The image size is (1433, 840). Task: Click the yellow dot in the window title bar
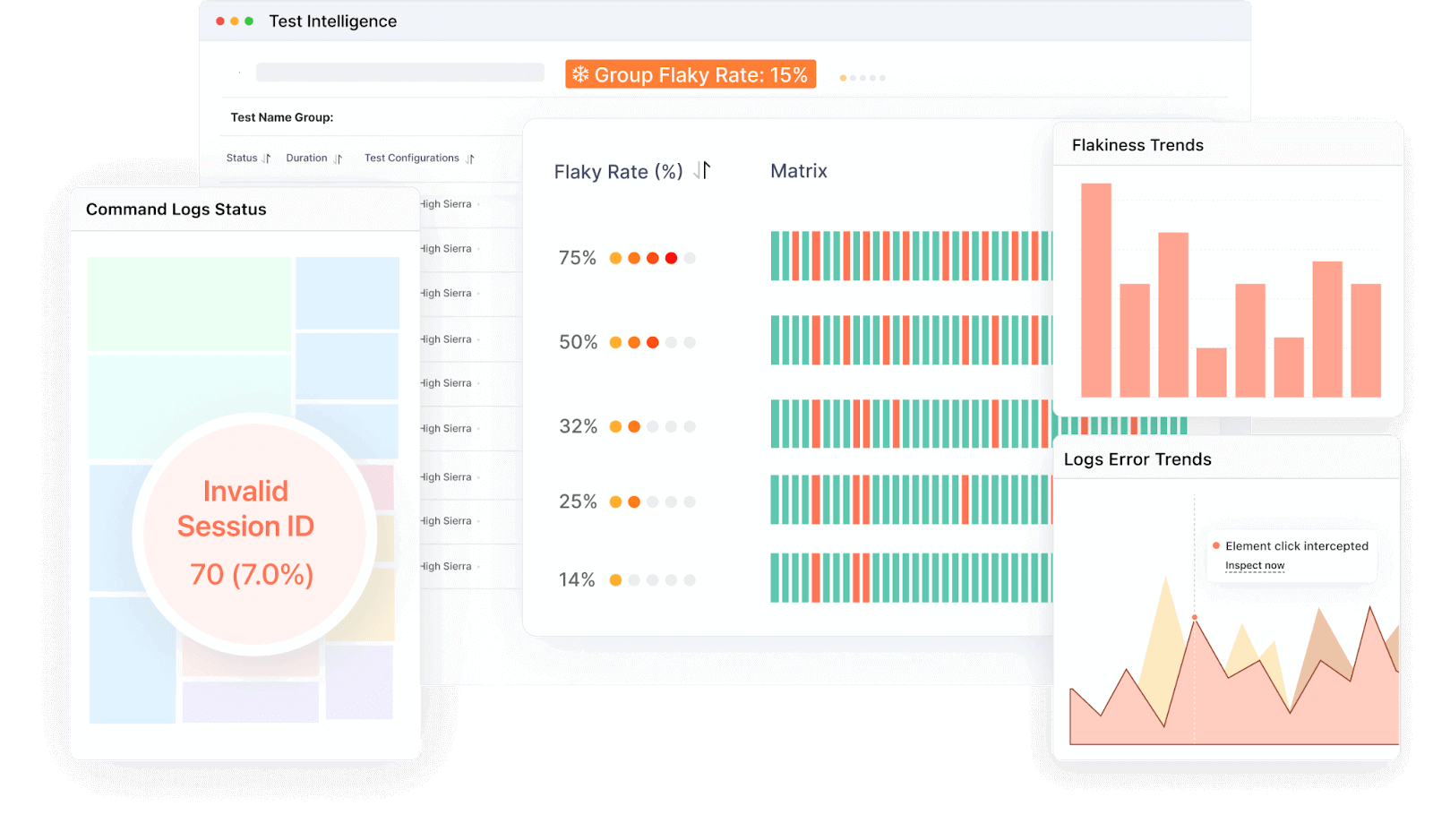pos(235,21)
